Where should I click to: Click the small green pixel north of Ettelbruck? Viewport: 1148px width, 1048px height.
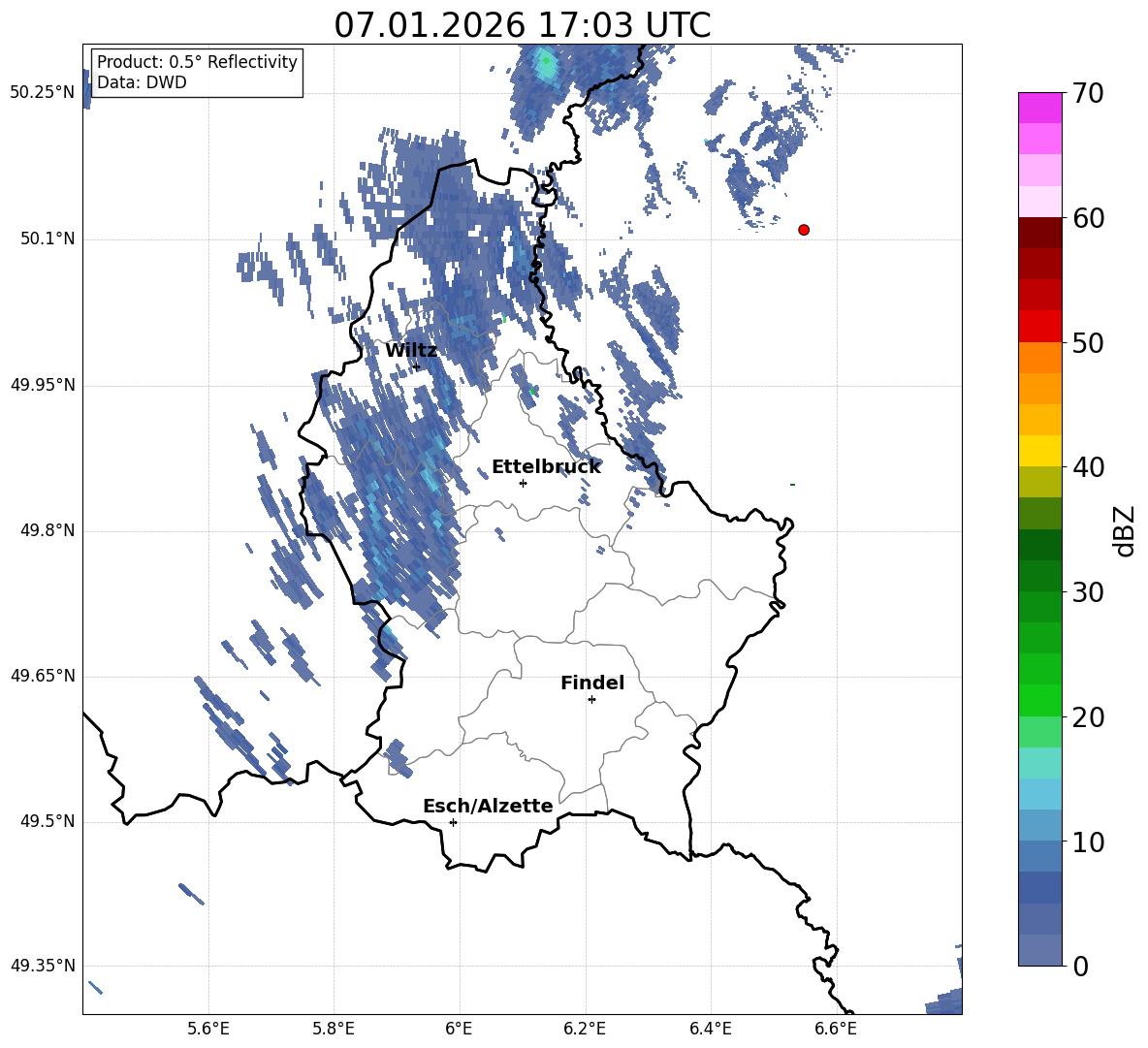point(532,392)
